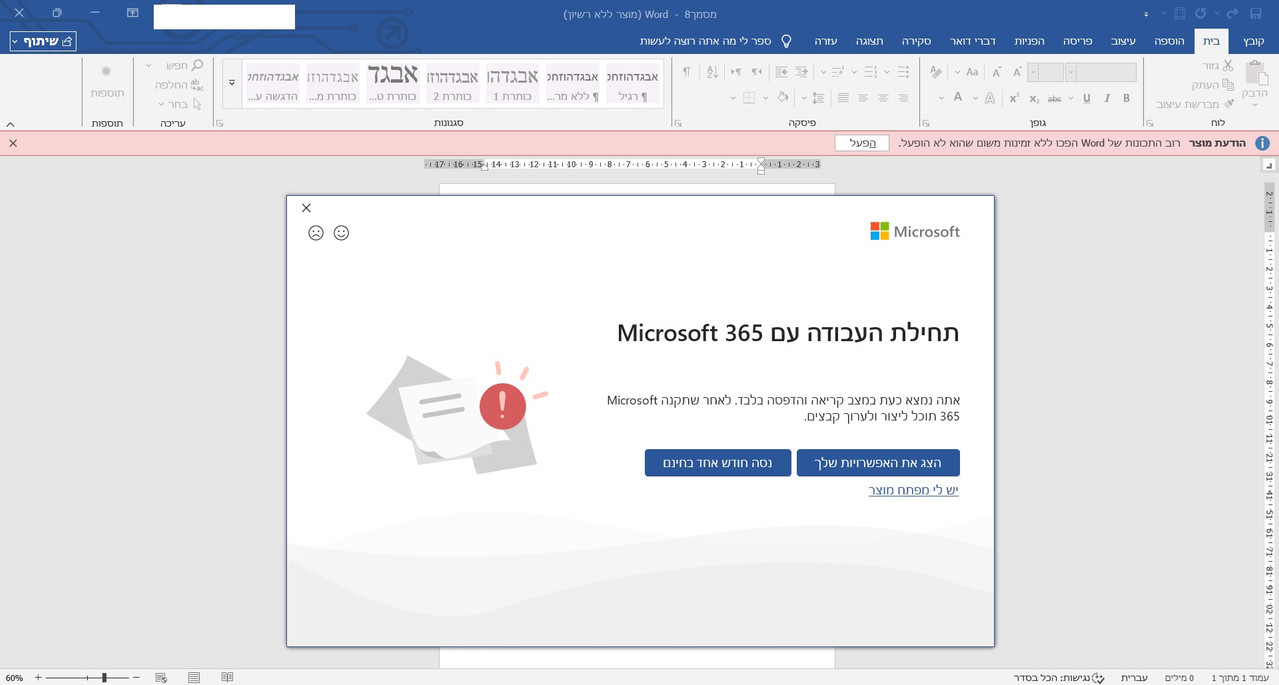Toggle Underline formatting (U)
The image size is (1279, 685).
(1086, 98)
